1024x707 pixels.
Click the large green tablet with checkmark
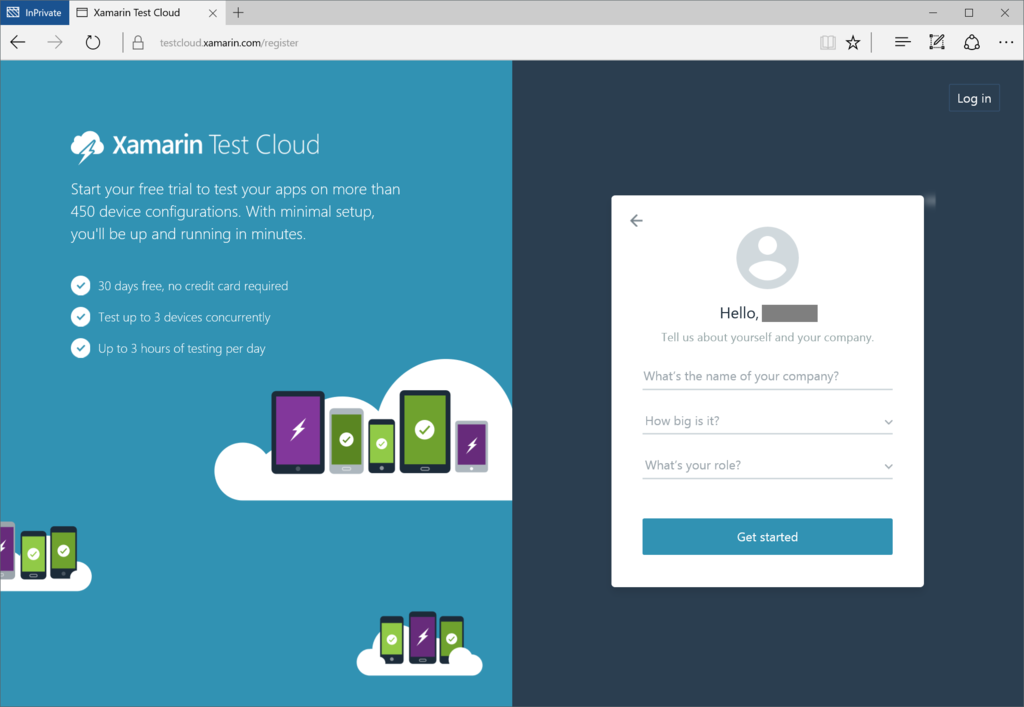click(x=425, y=432)
